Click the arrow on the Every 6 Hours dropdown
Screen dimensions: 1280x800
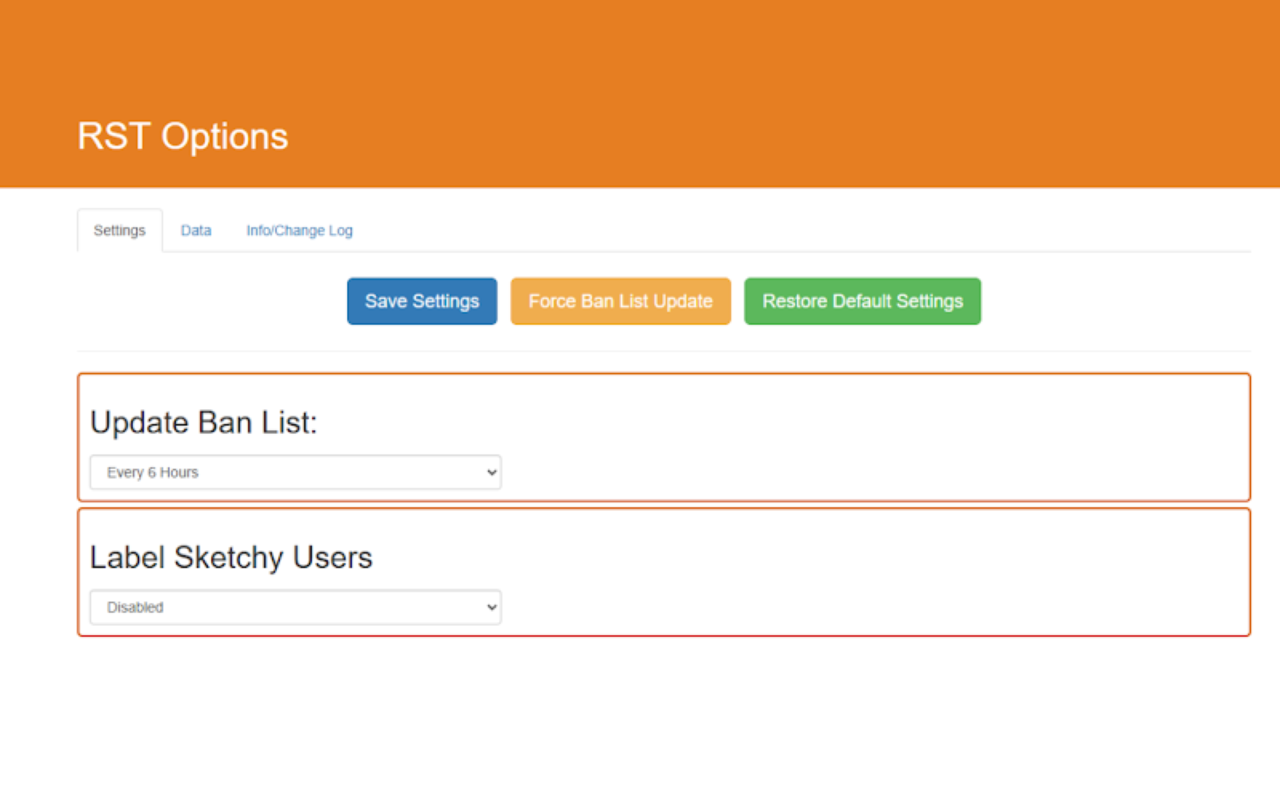[490, 472]
